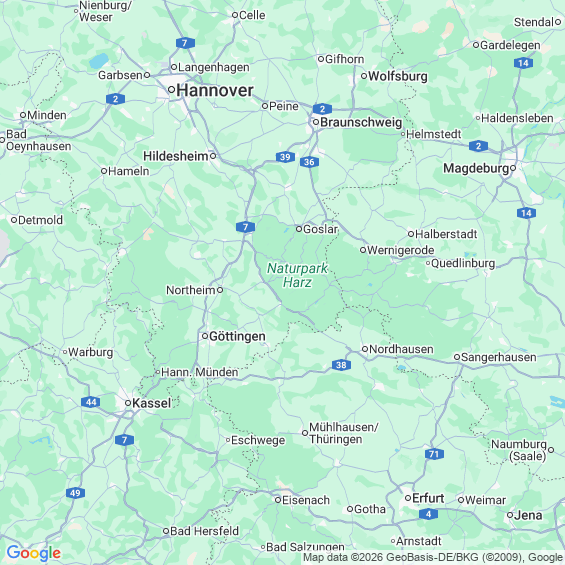
Task: Click the Kassel city label
Action: (151, 403)
